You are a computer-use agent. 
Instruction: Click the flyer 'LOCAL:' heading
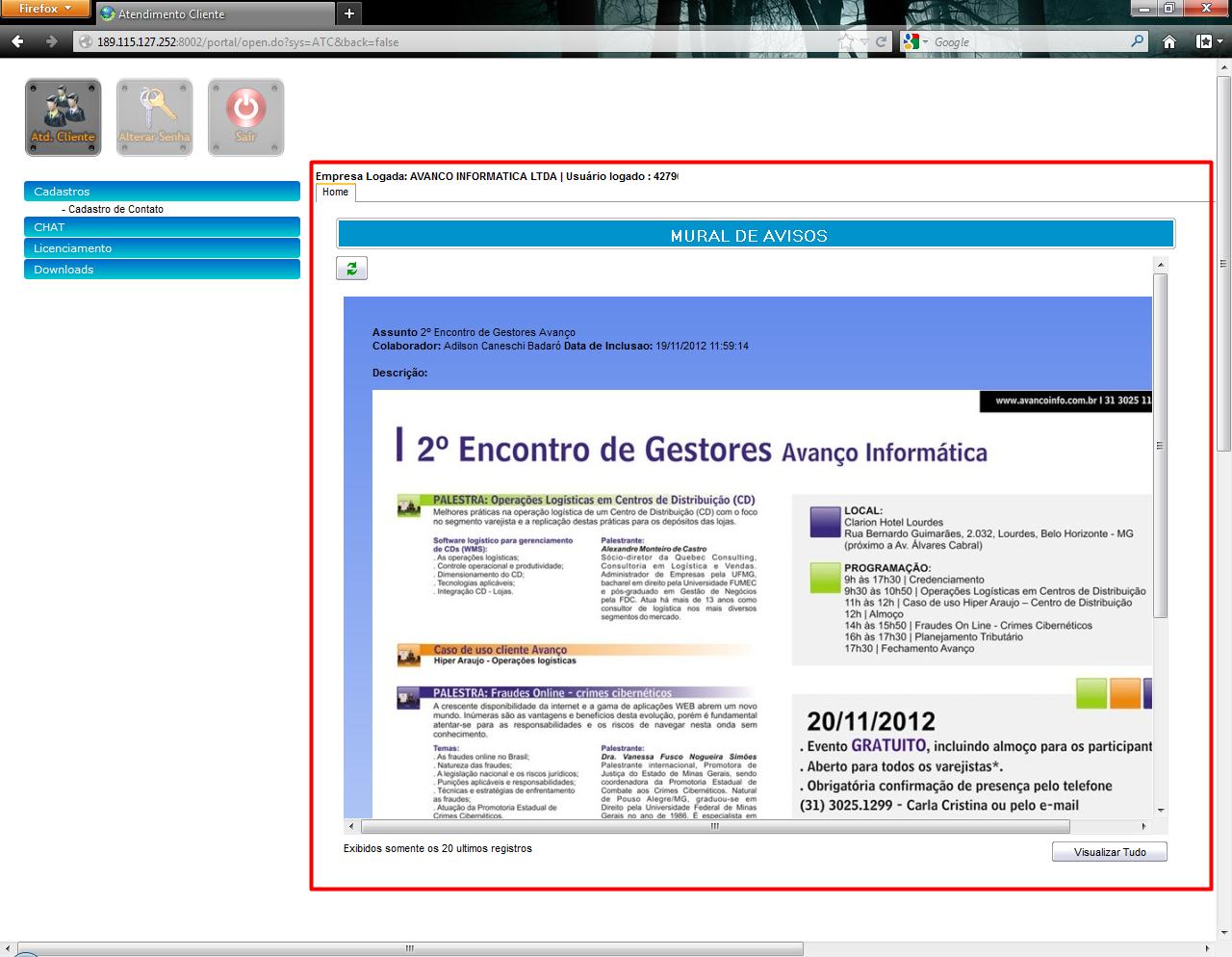pos(863,511)
